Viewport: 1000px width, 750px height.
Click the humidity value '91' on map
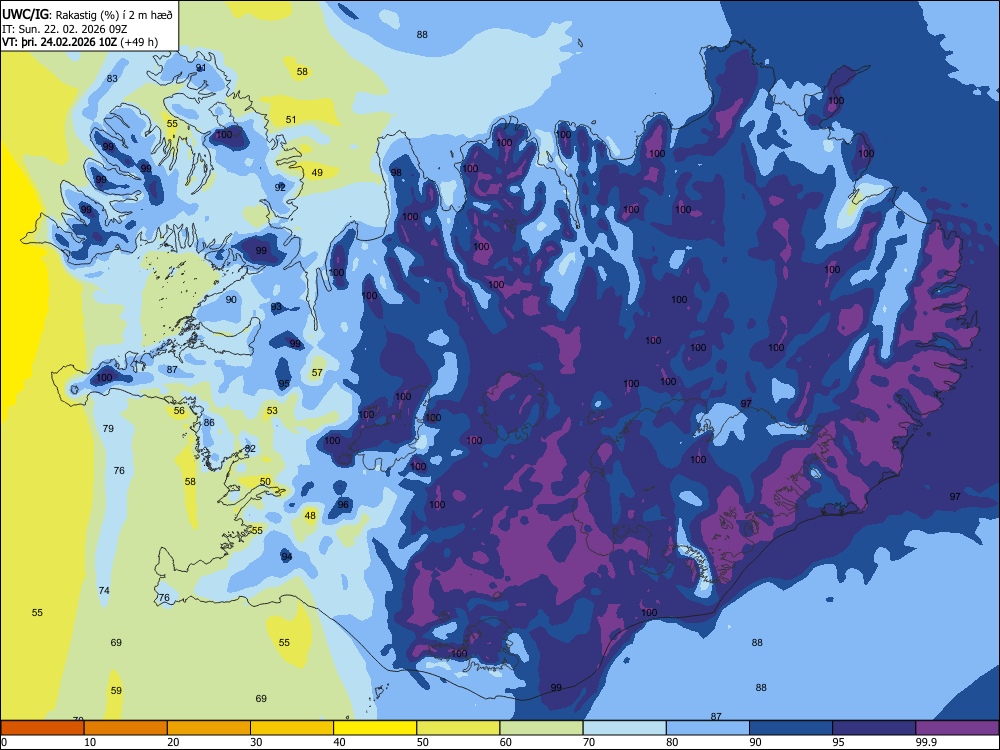point(201,68)
